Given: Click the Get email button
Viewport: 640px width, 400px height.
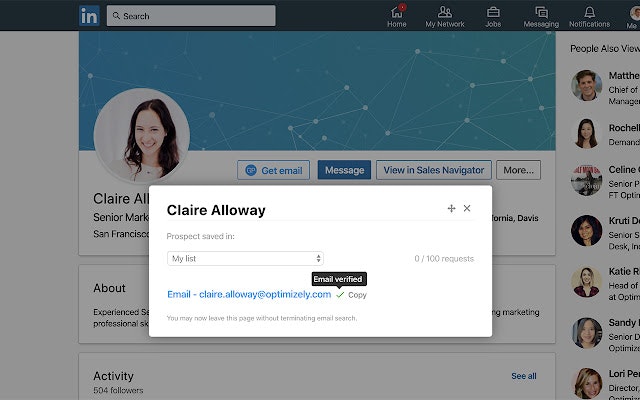Looking at the screenshot, I should (273, 170).
